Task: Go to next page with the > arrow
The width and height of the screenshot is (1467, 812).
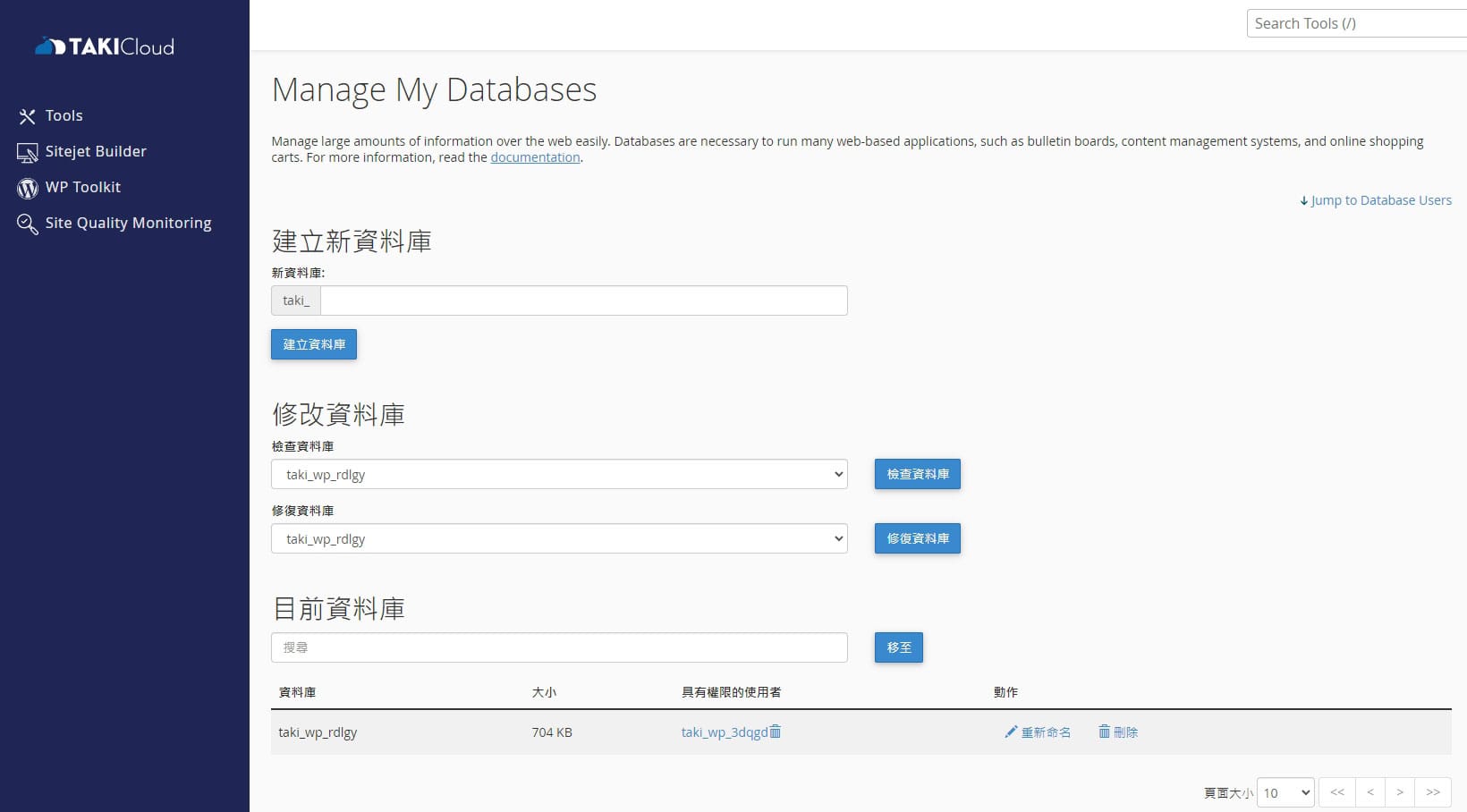Action: click(x=1401, y=792)
